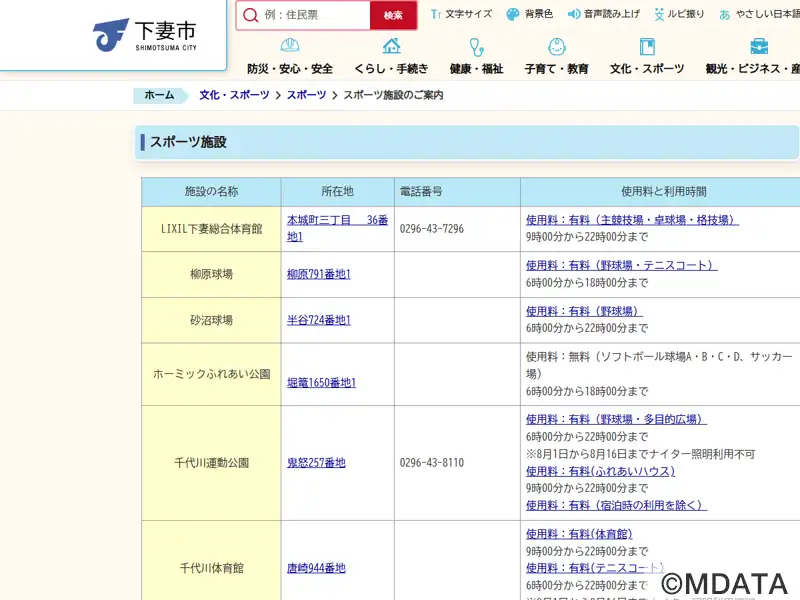Go to ホーム in breadcrumb
This screenshot has width=800, height=600.
pos(159,95)
